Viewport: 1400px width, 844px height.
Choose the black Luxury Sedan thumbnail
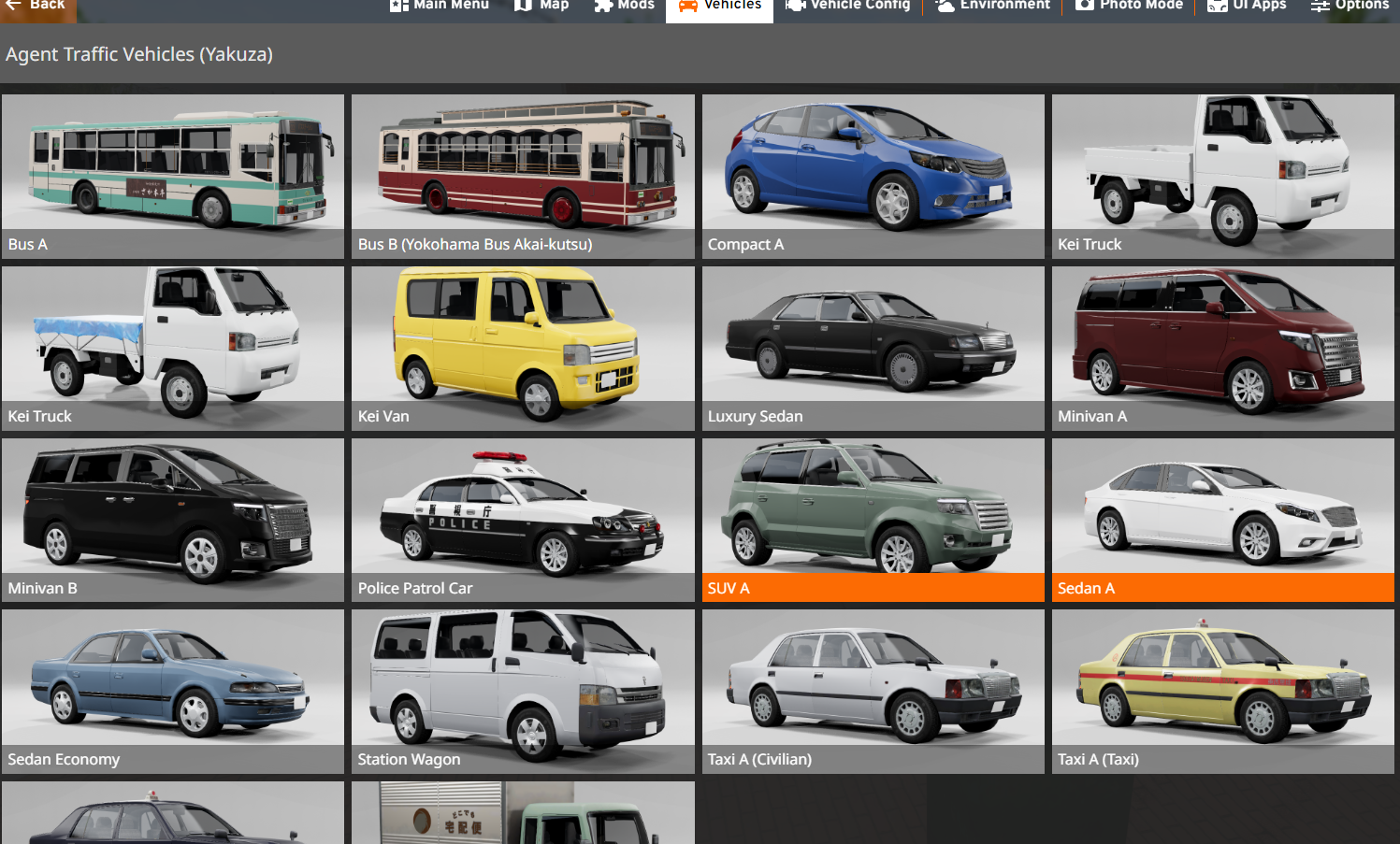873,349
